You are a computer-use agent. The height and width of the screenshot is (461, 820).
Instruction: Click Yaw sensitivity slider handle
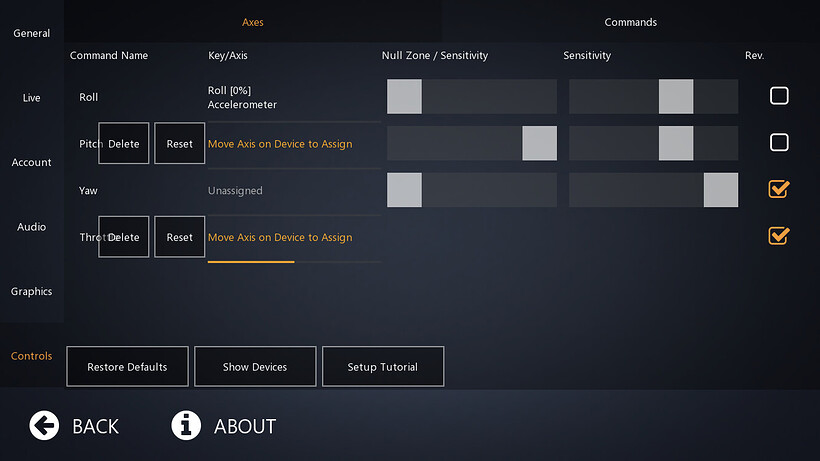pos(721,190)
